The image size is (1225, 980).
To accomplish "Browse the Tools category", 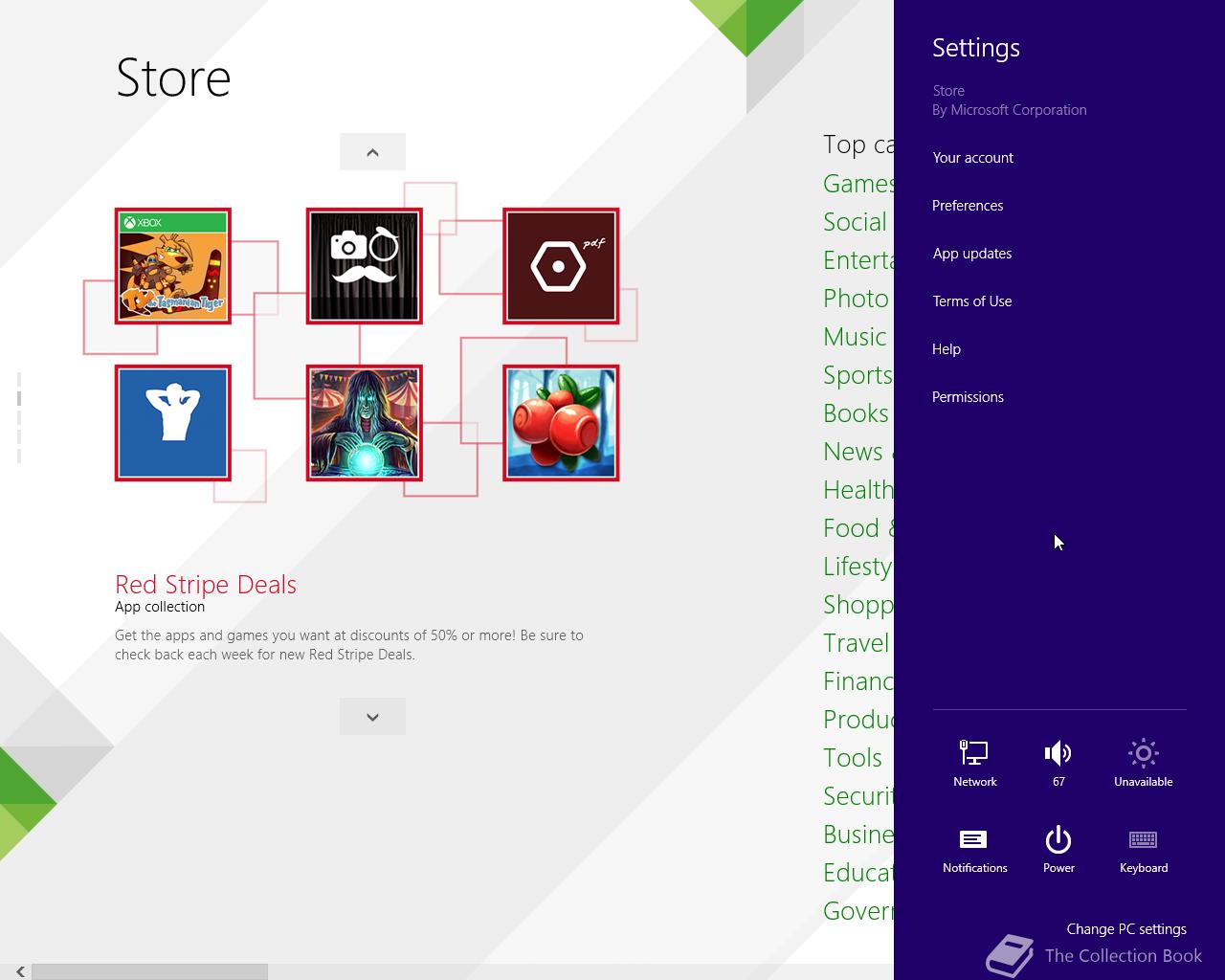I will pos(853,758).
